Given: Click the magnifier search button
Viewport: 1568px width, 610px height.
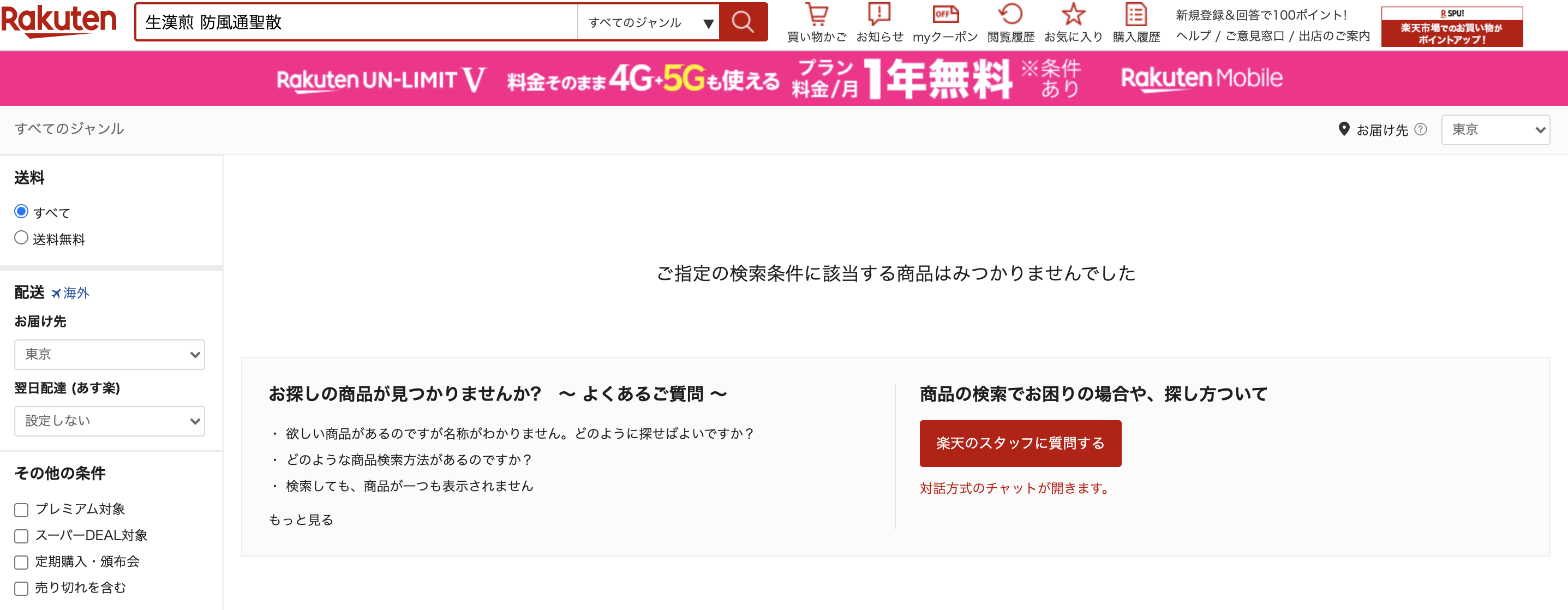Looking at the screenshot, I should 743,22.
